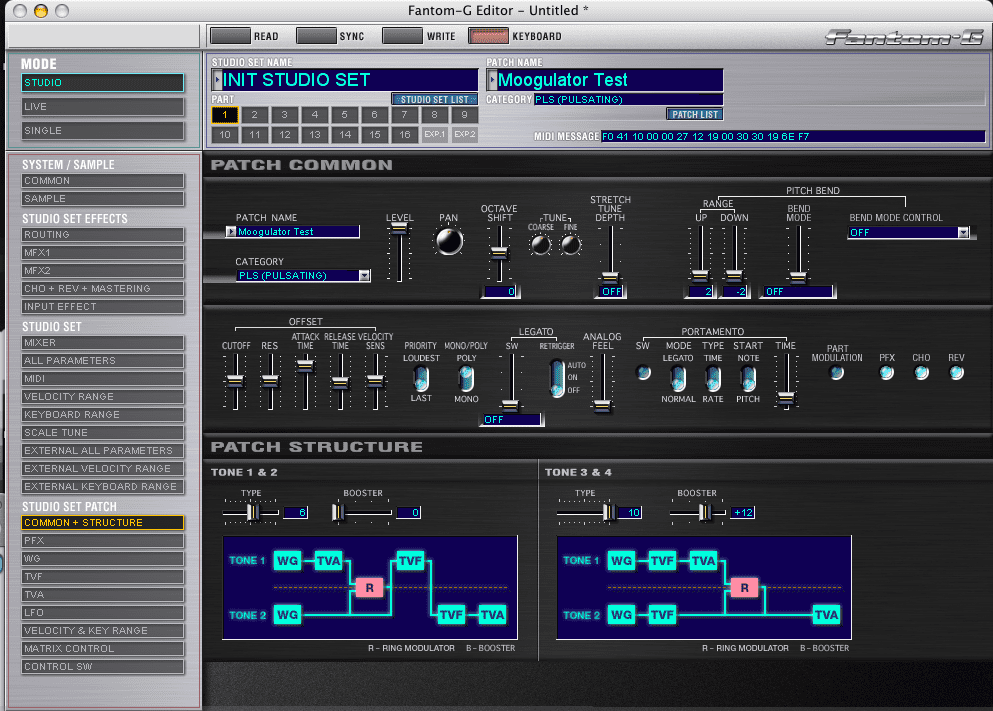This screenshot has width=993, height=711.
Task: Click the Tone 1 & 2 TYPE value 6
Action: click(295, 512)
